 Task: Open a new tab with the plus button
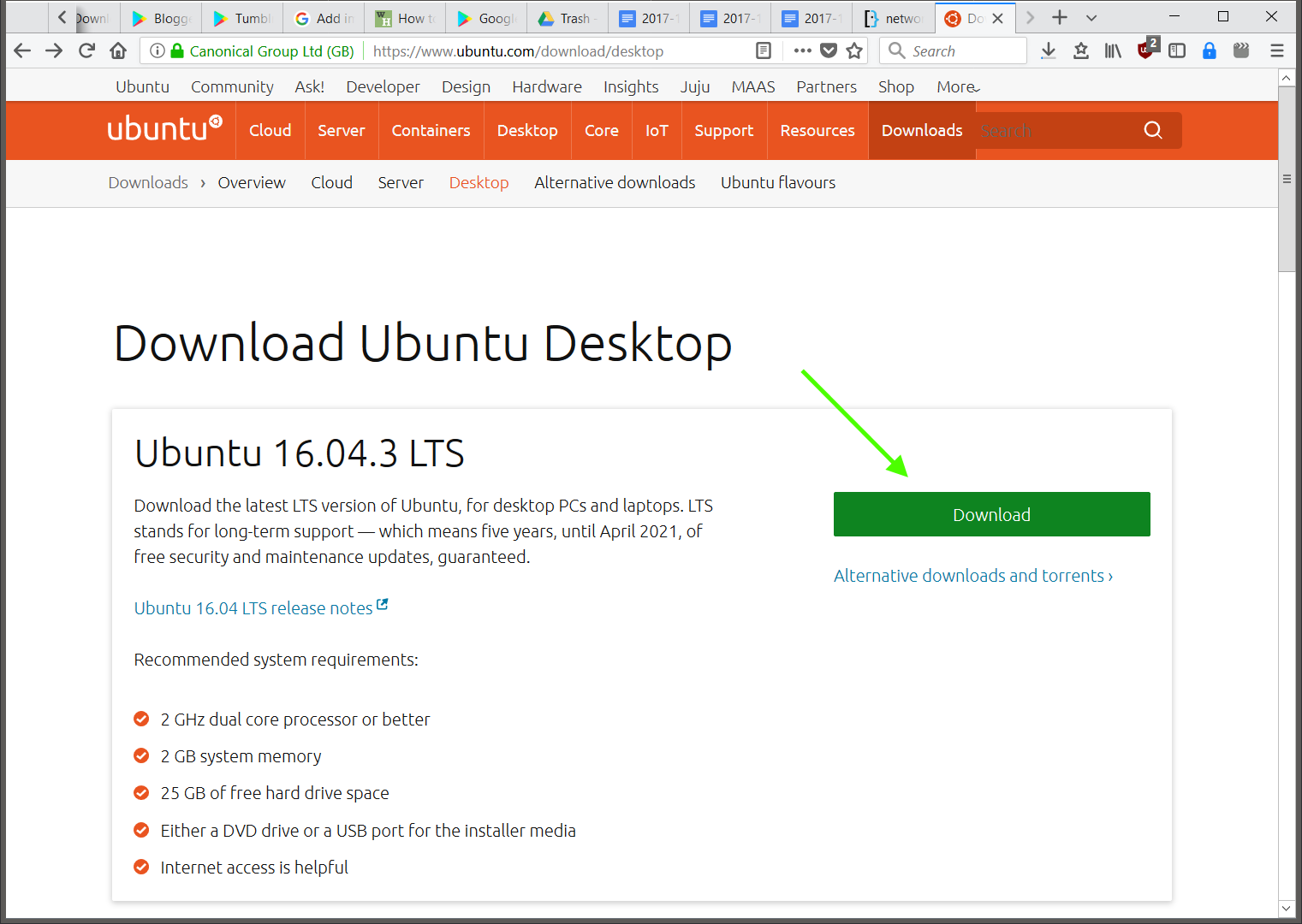click(1060, 18)
